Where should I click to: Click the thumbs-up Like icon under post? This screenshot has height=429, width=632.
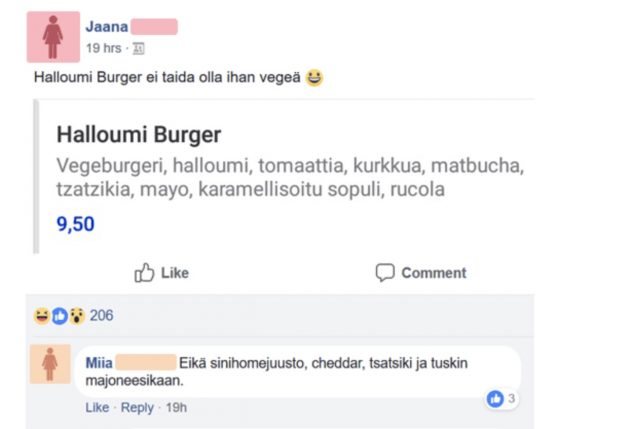(145, 272)
